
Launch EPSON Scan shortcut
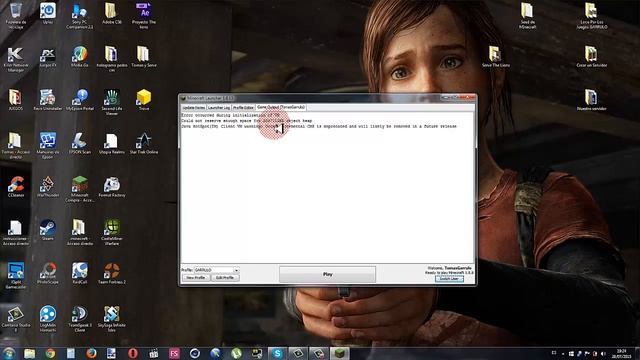[x=80, y=144]
